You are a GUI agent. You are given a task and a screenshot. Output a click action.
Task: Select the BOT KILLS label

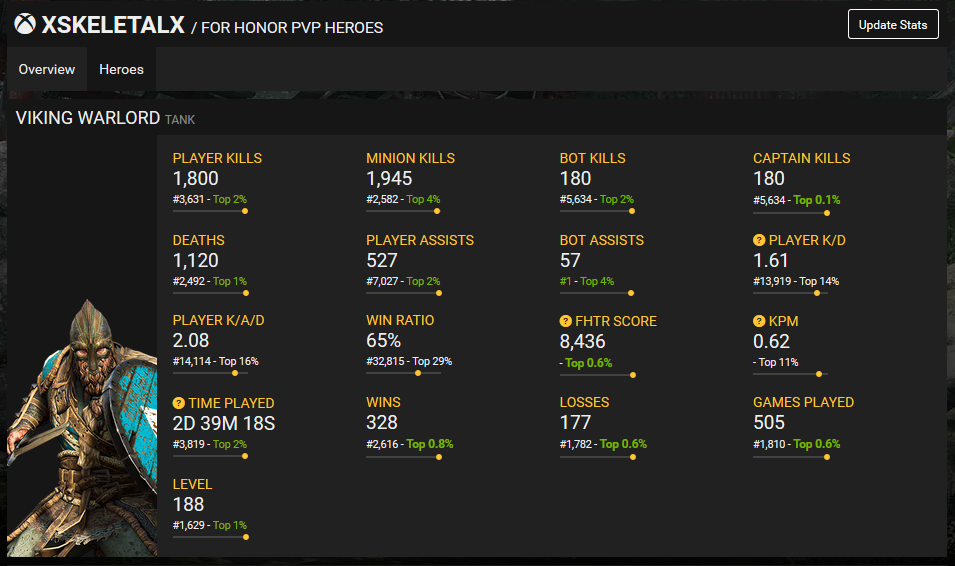click(593, 158)
